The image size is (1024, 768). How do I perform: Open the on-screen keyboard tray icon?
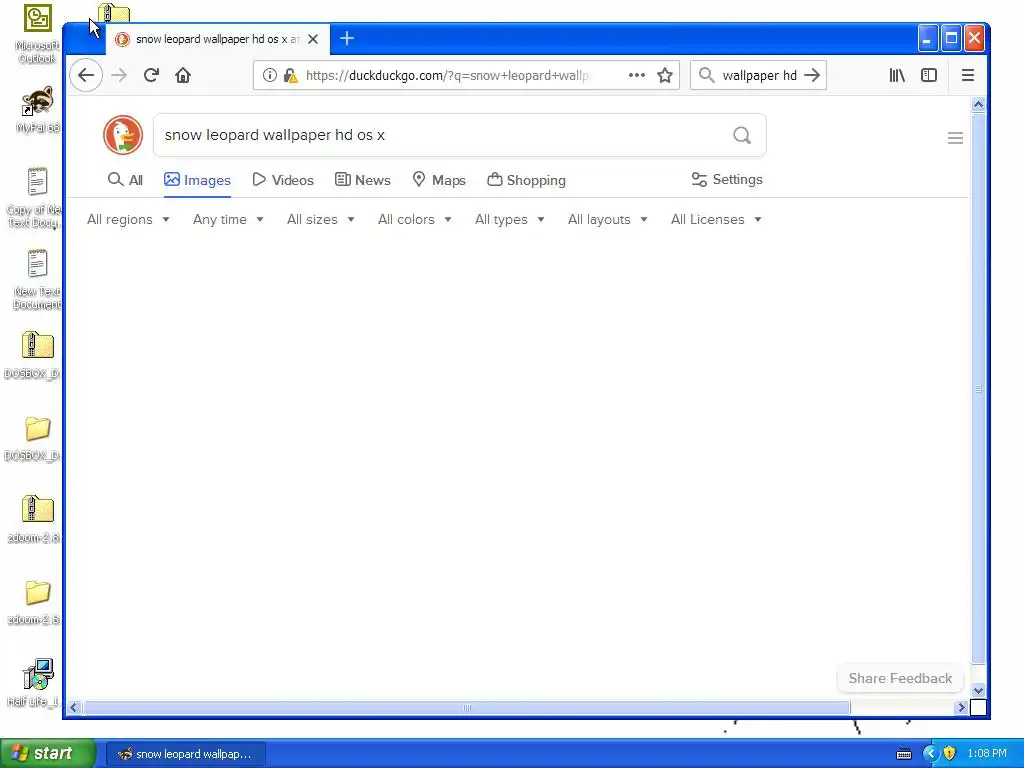[x=904, y=754]
